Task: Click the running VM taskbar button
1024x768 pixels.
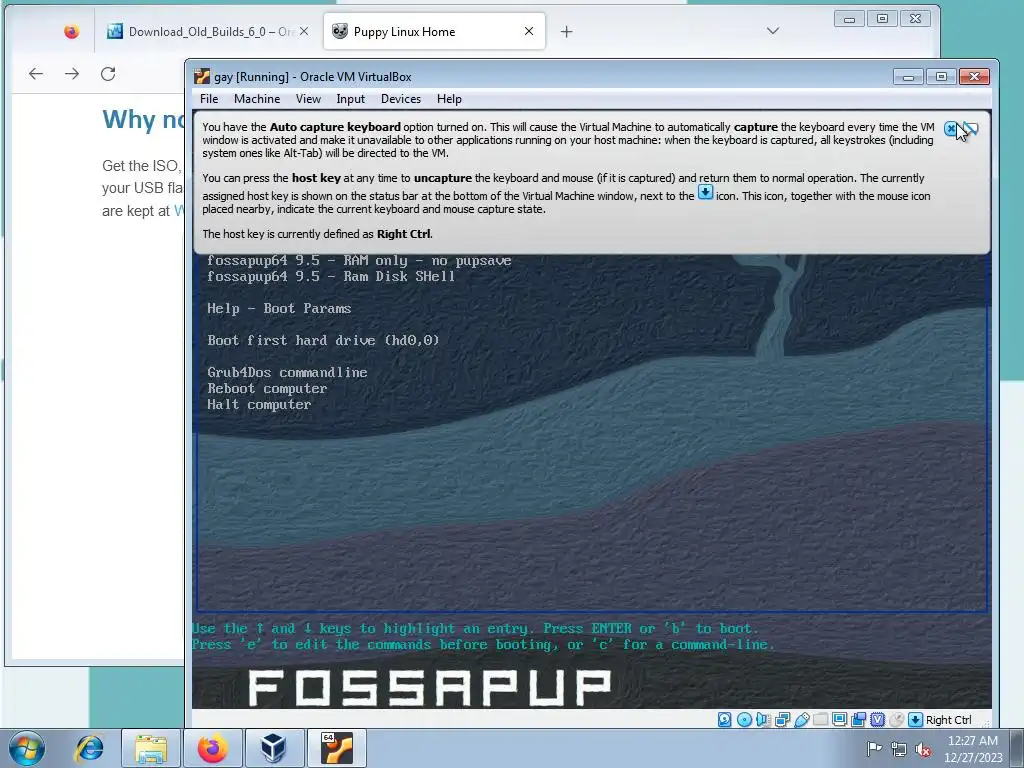Action: [337, 748]
